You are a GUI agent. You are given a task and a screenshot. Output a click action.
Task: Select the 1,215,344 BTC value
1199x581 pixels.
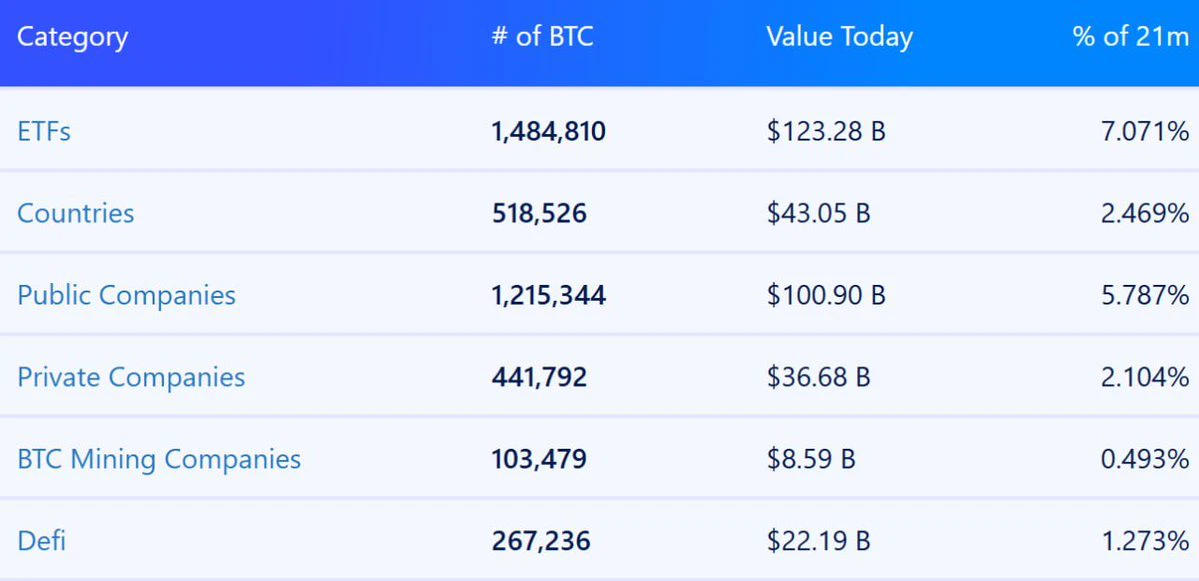point(549,296)
